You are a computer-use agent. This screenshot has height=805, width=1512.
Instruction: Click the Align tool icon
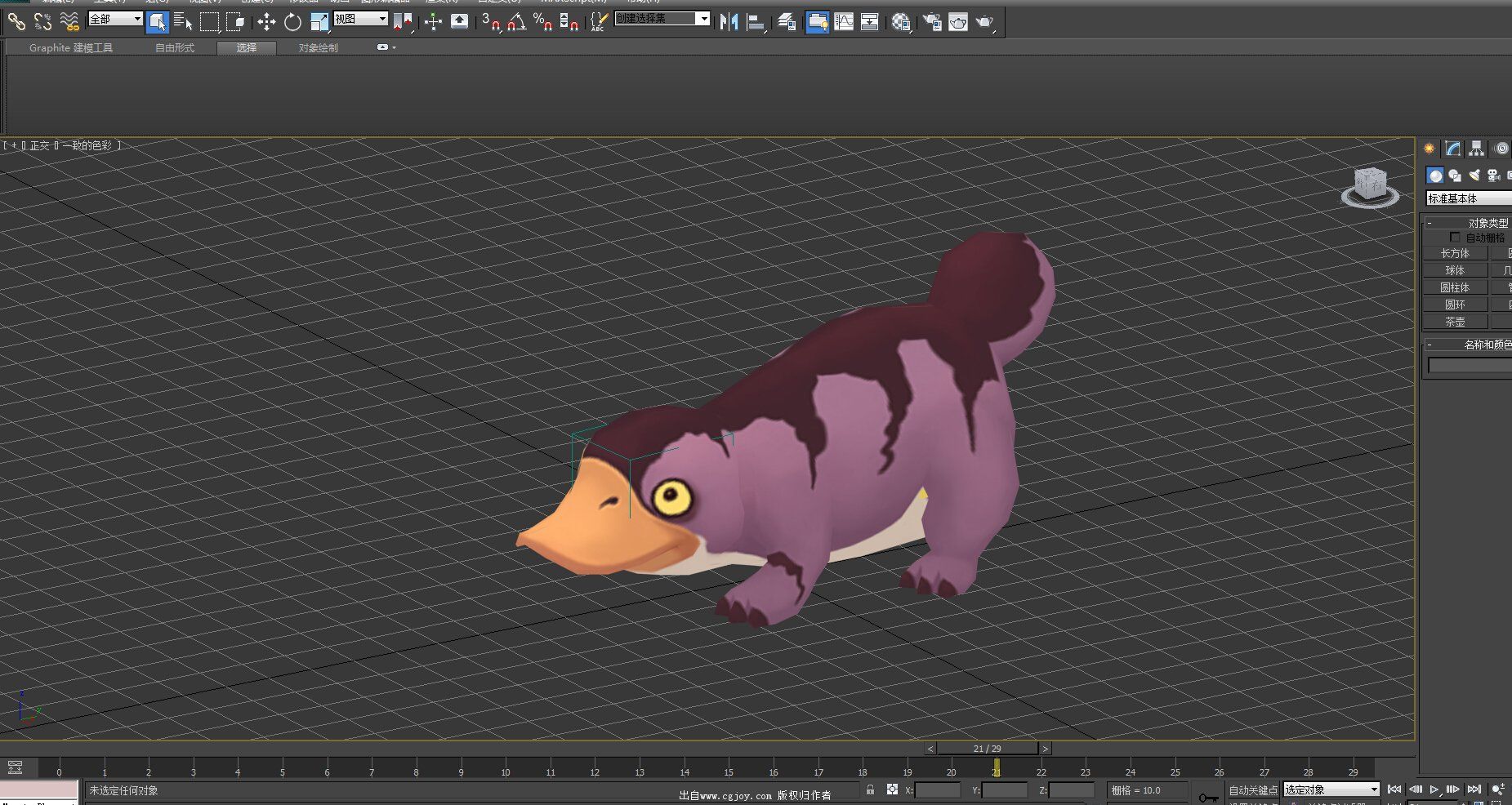[756, 22]
